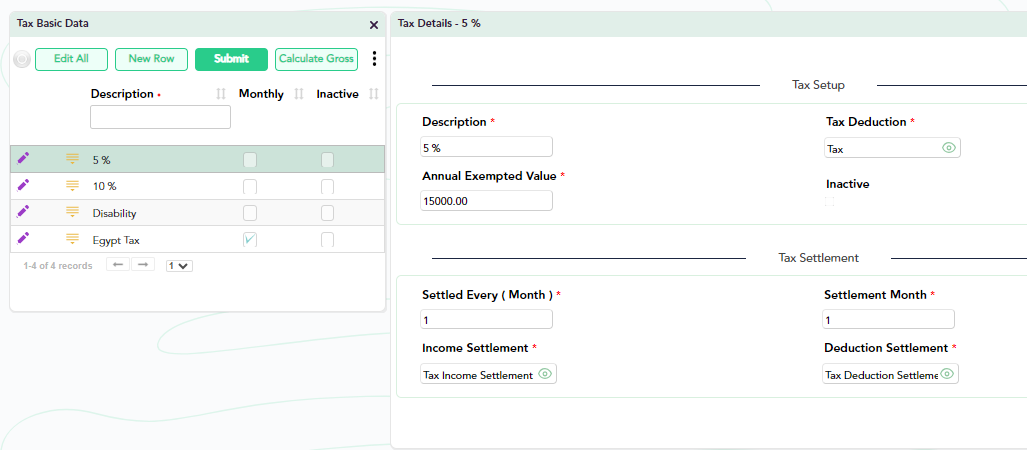Screen dimensions: 1027x450
Task: Click the Settled Every ( Month ) field
Action: (x=487, y=319)
